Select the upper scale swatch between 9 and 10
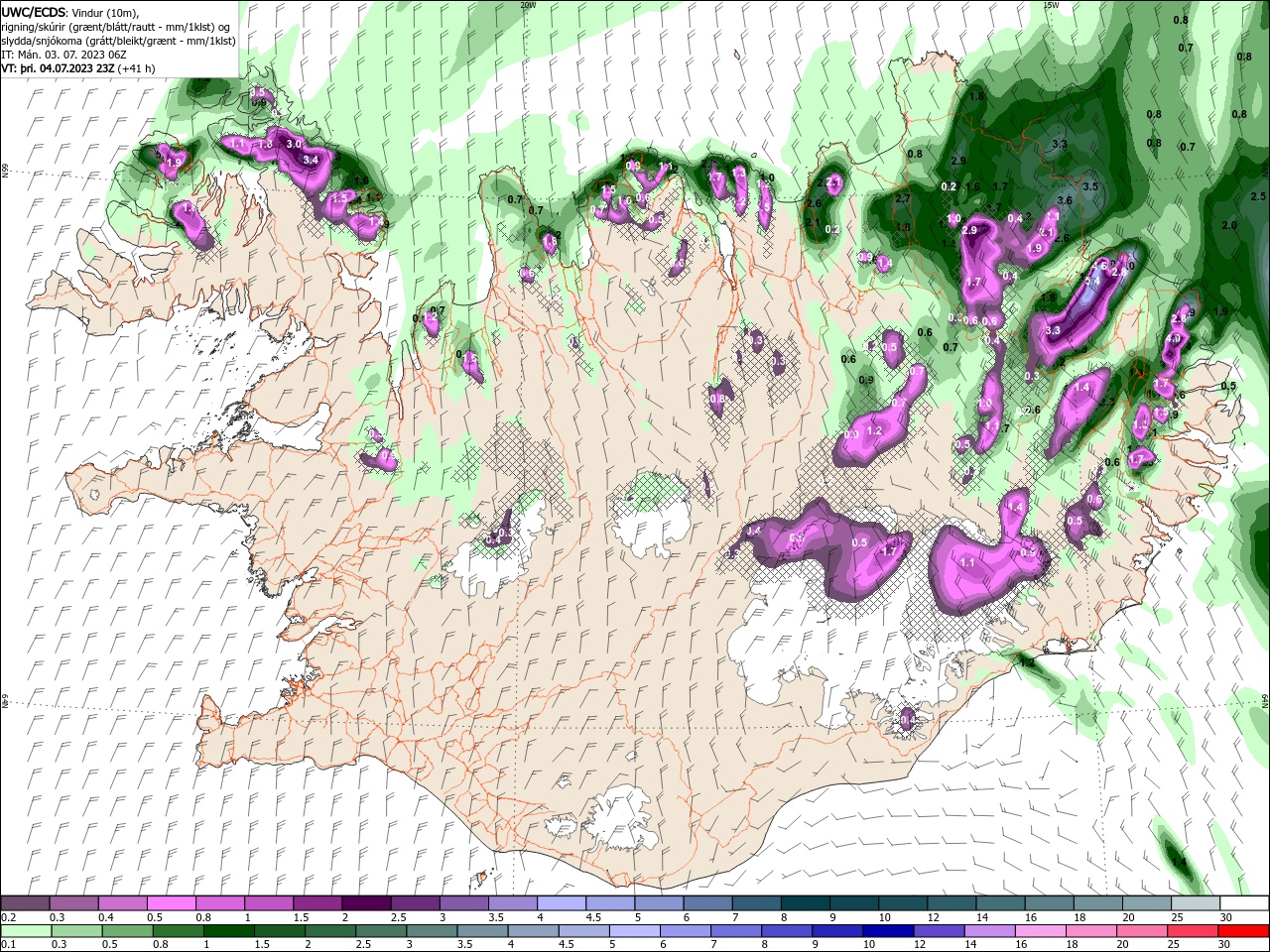The height and width of the screenshot is (952, 1270). pyautogui.click(x=853, y=903)
